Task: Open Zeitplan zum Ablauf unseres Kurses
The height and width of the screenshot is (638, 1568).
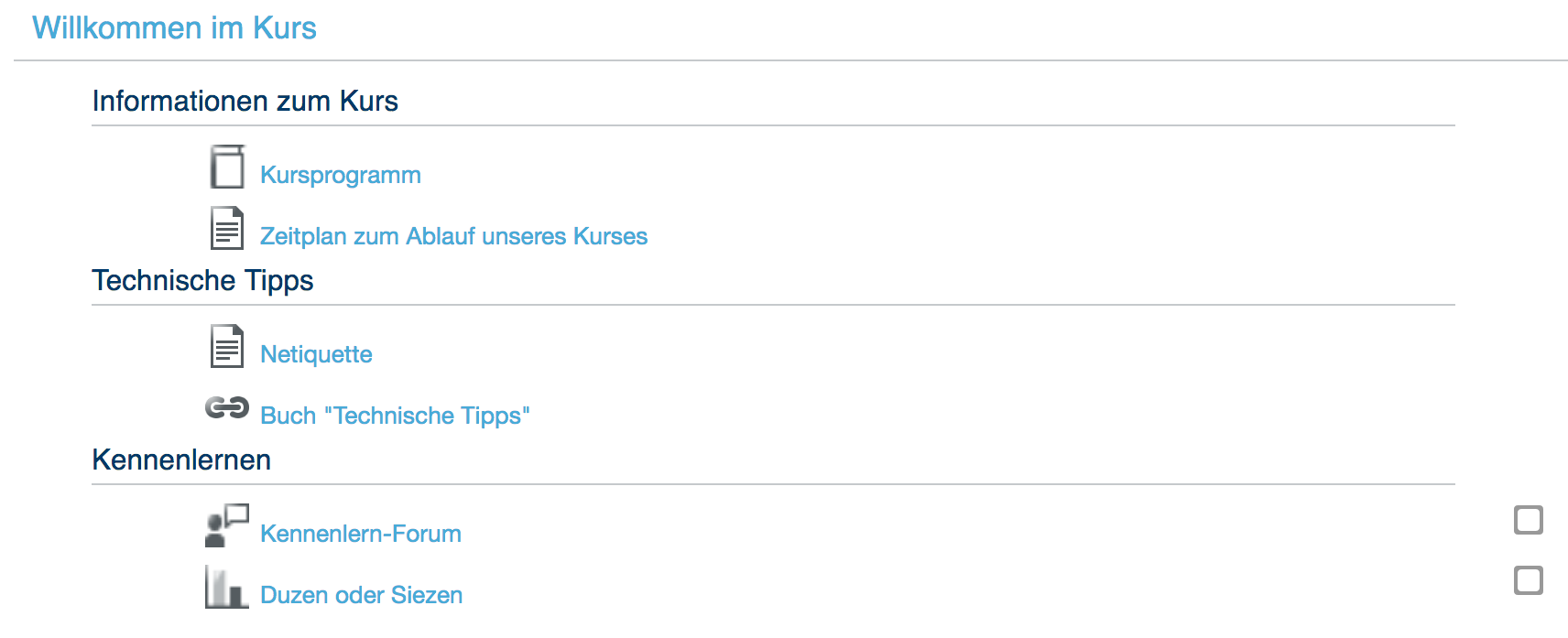Action: 453,236
